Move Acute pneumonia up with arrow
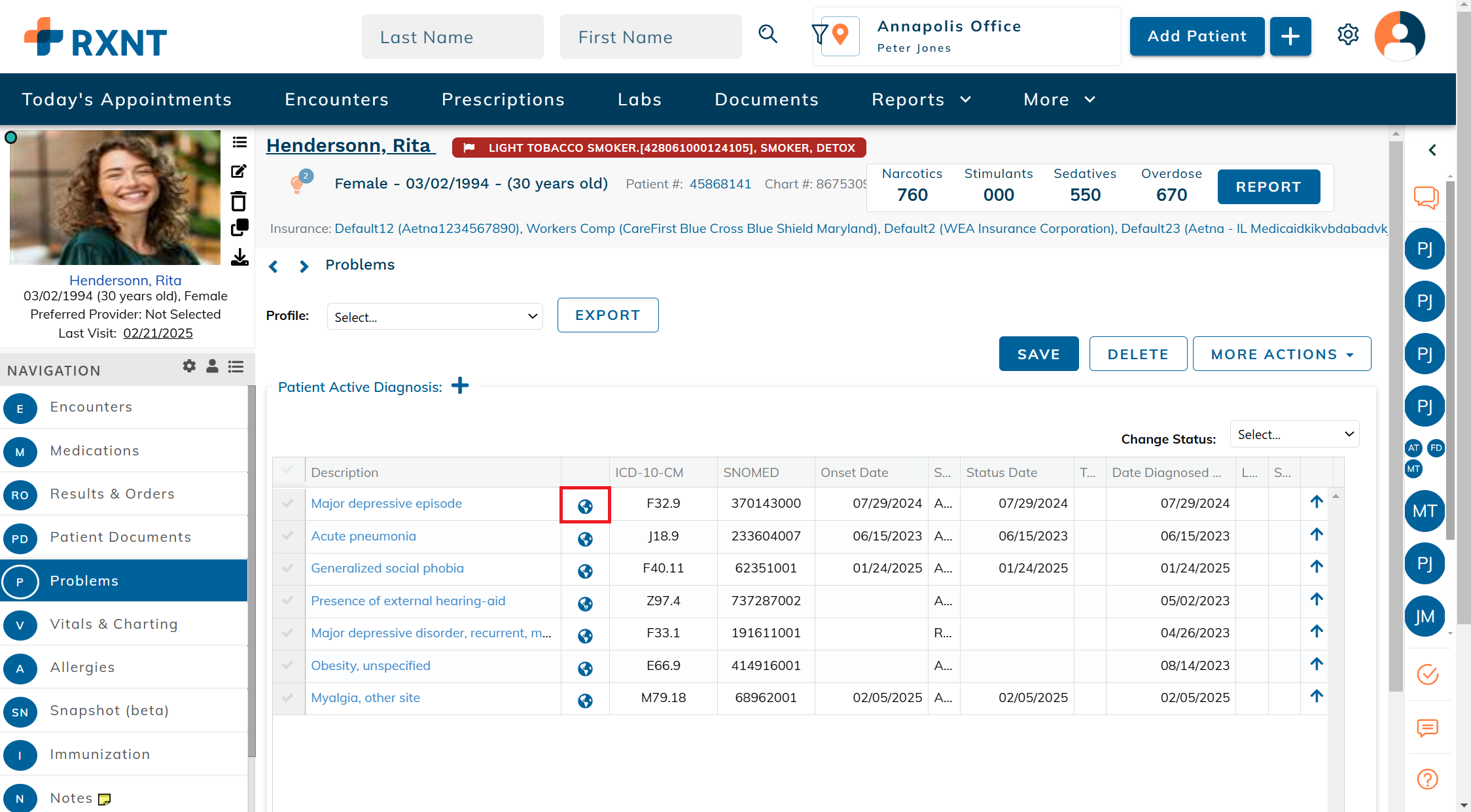This screenshot has width=1471, height=812. tap(1317, 535)
